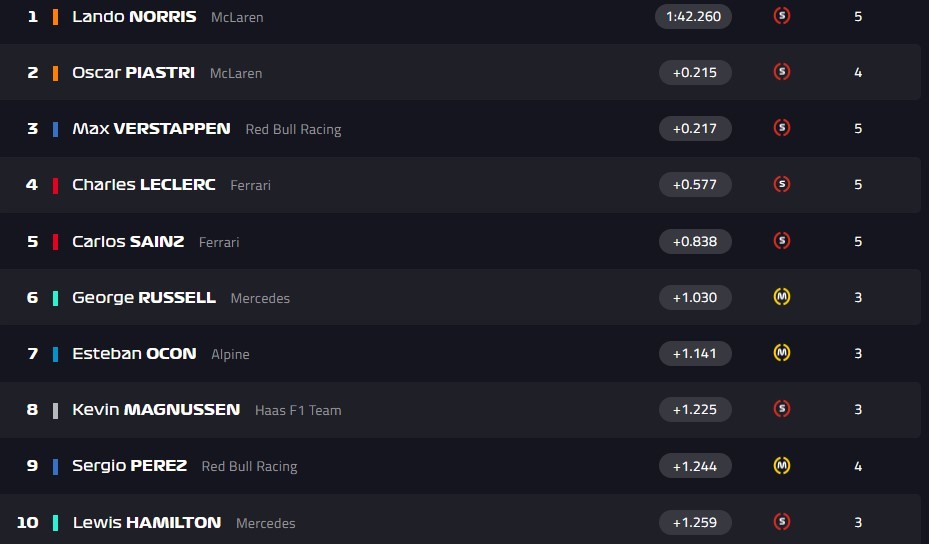The width and height of the screenshot is (929, 544).
Task: Click the Alpine team label beside Ocon
Action: pos(230,354)
